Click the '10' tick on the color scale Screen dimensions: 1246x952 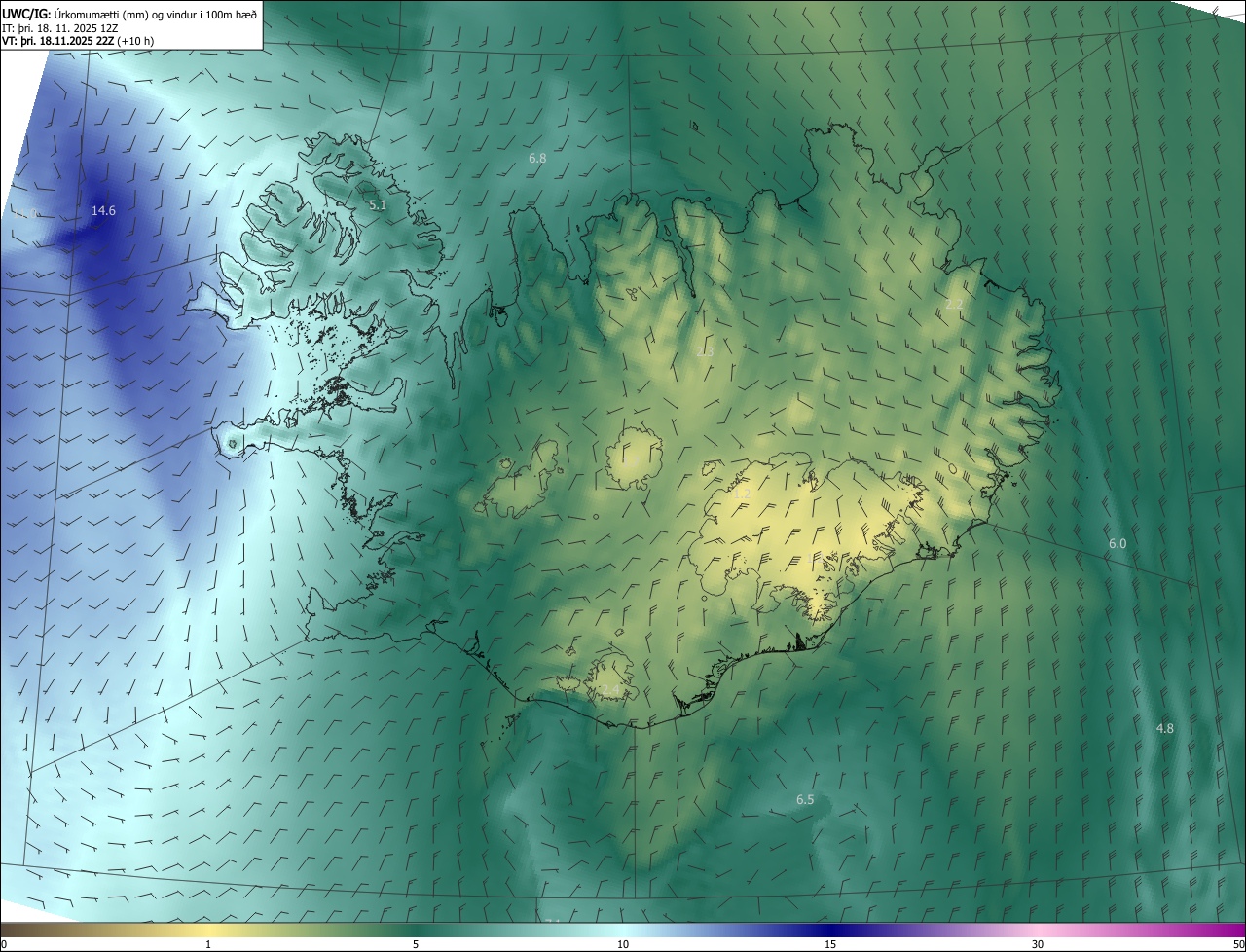click(623, 944)
